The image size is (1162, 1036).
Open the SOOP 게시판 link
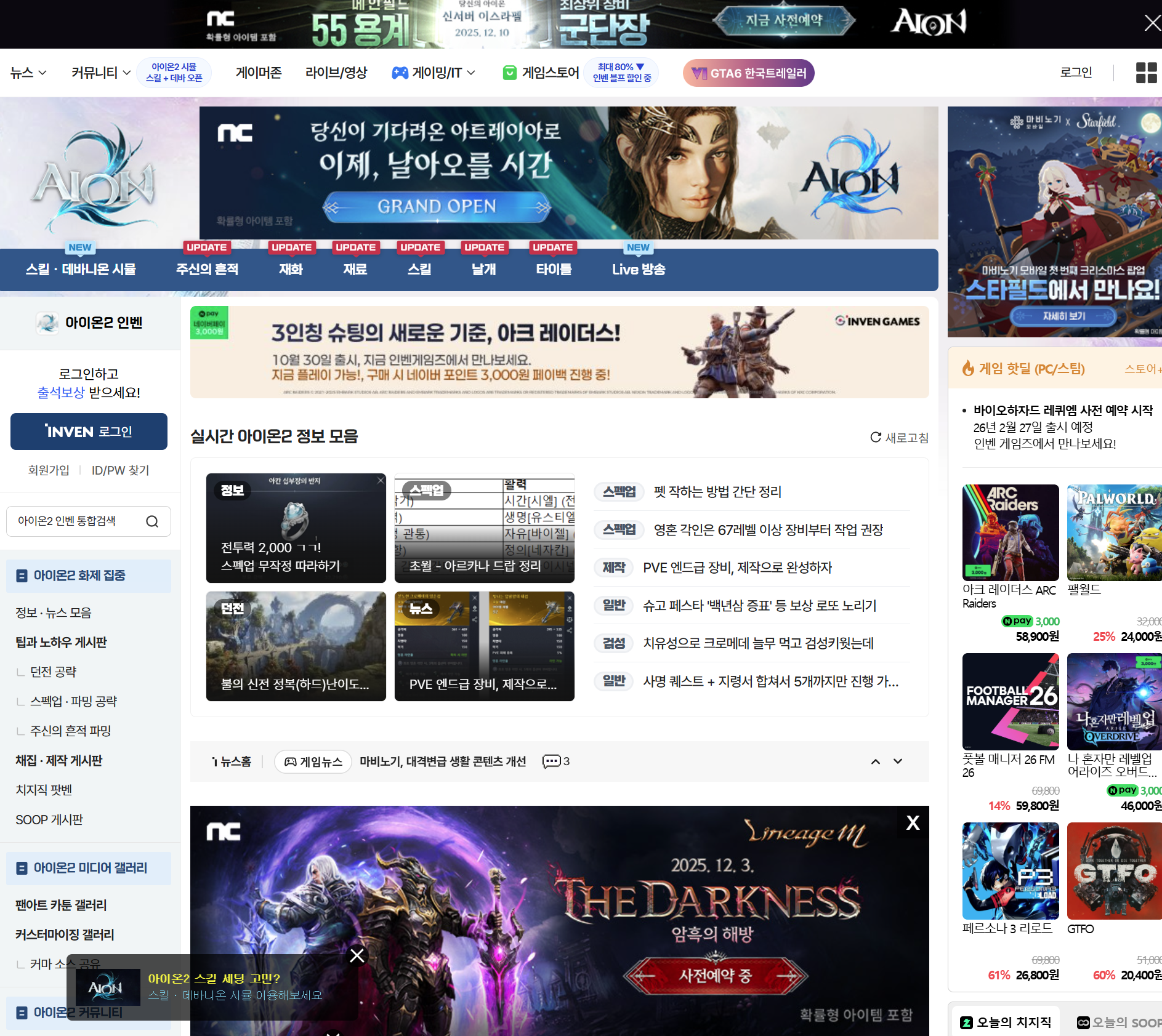coord(49,819)
